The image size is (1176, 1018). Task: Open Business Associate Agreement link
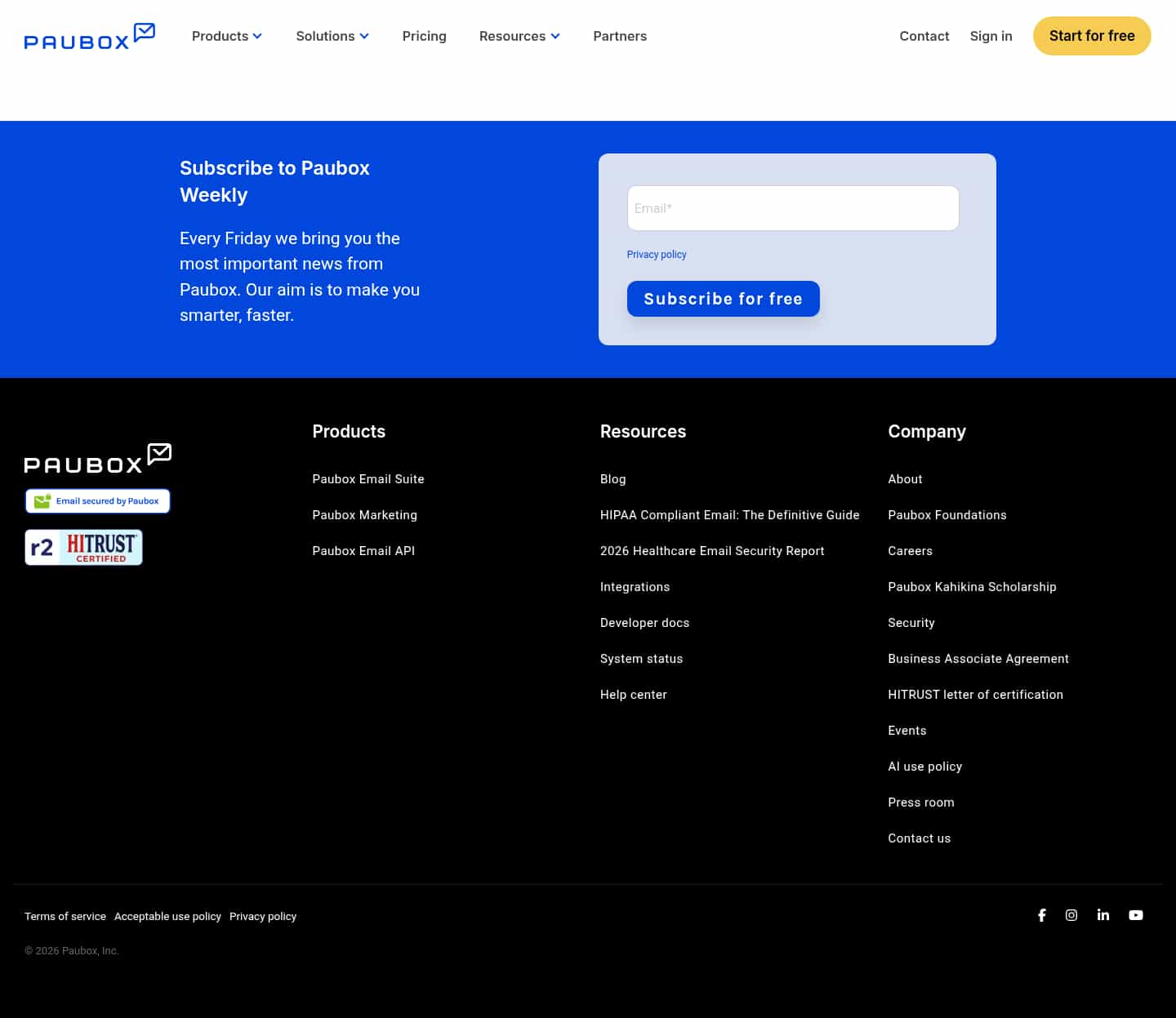(x=978, y=659)
